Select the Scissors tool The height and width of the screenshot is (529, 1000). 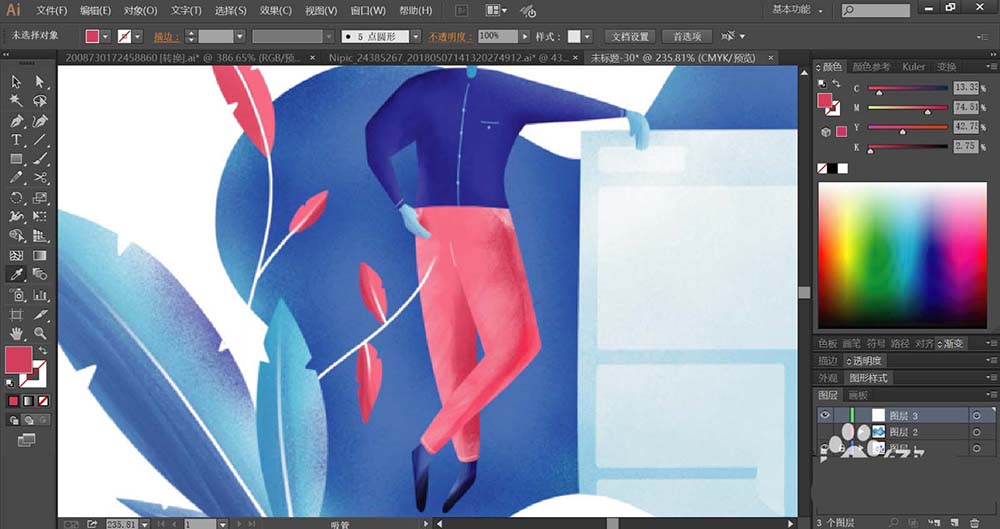(x=40, y=178)
